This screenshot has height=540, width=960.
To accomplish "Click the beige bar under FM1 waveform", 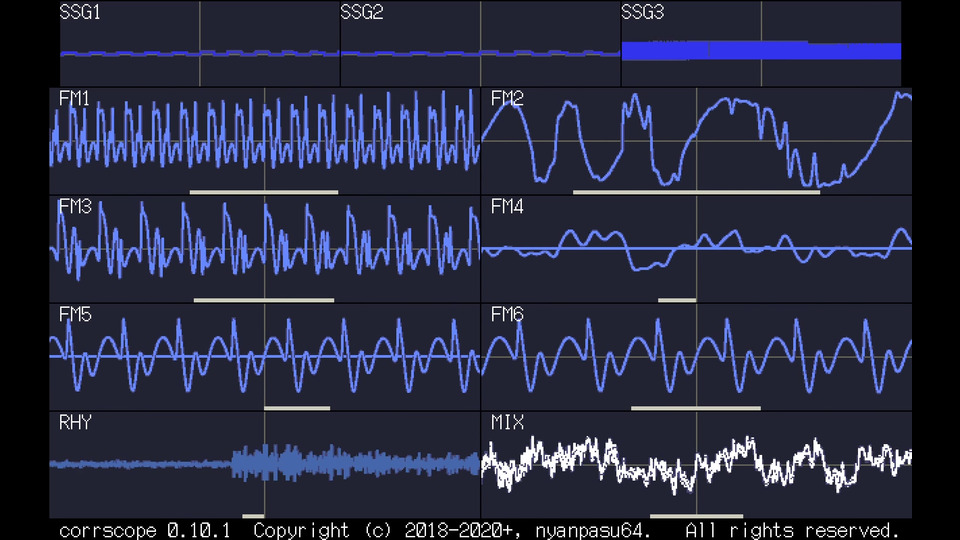I will pyautogui.click(x=264, y=192).
